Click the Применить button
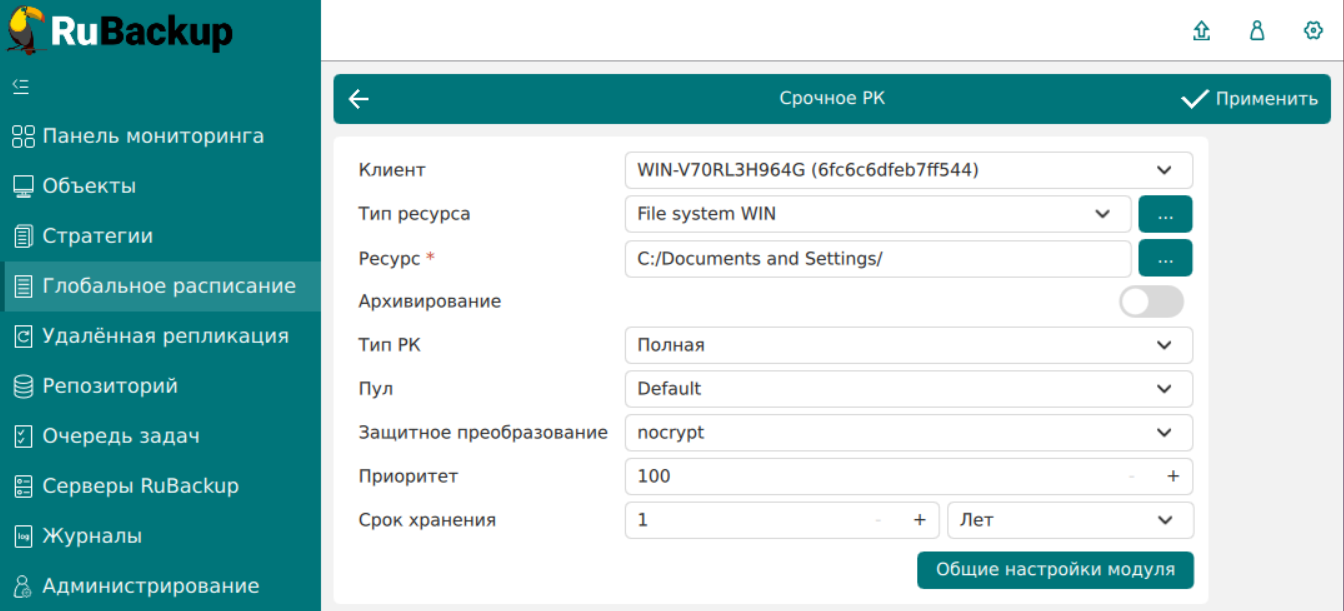Viewport: 1344px width, 611px height. (1250, 99)
